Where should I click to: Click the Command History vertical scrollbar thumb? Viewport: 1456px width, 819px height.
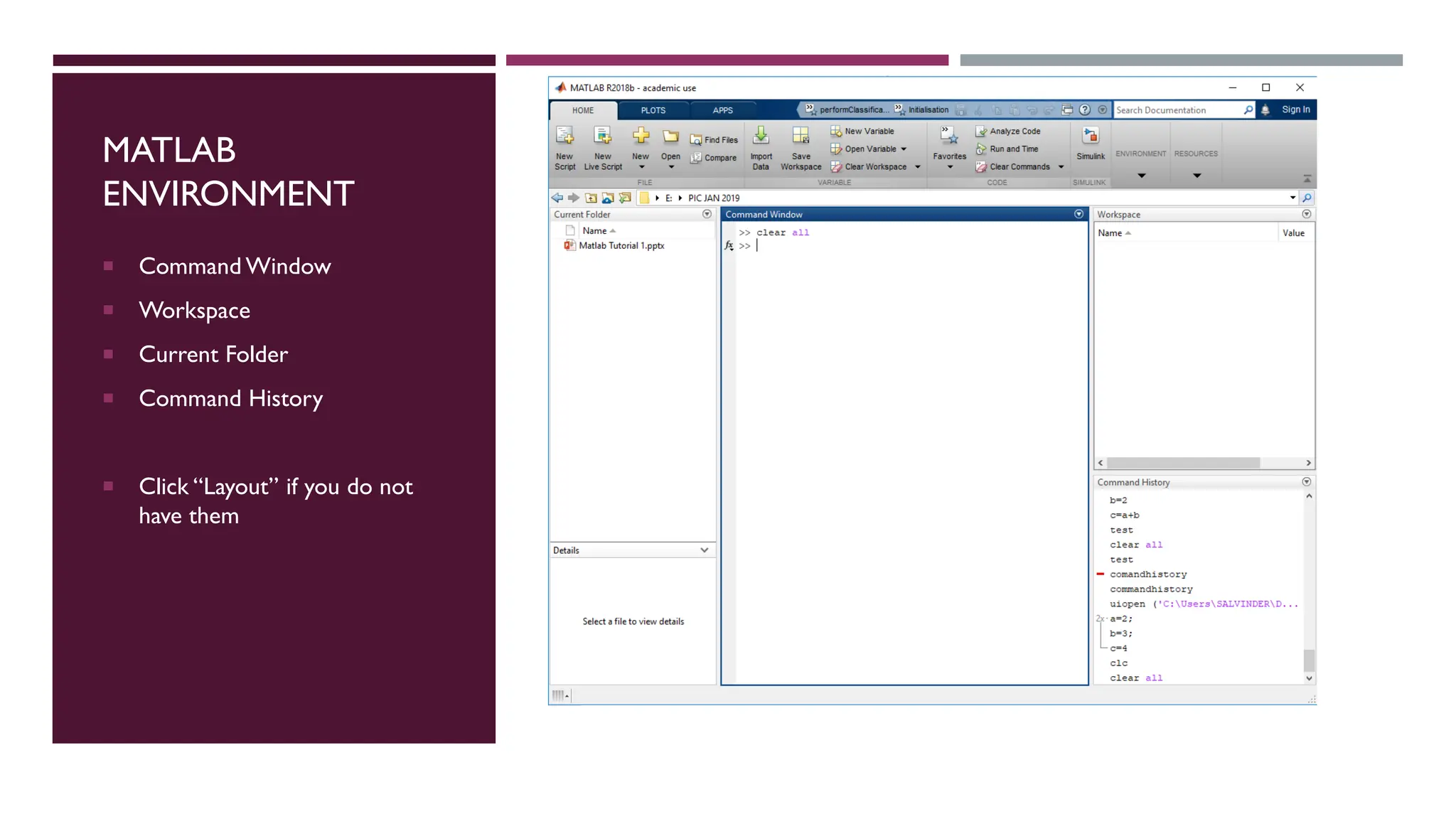coord(1309,660)
